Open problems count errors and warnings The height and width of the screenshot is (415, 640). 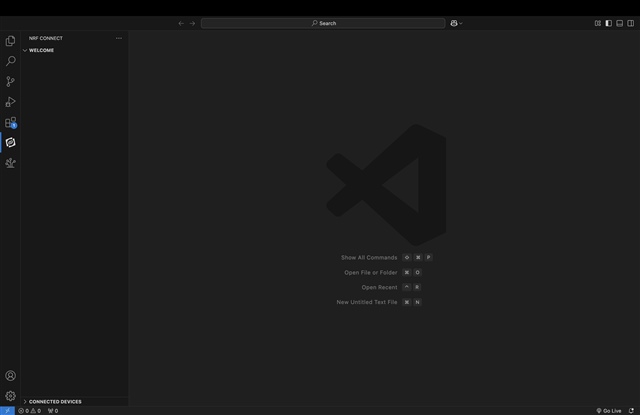[x=29, y=411]
